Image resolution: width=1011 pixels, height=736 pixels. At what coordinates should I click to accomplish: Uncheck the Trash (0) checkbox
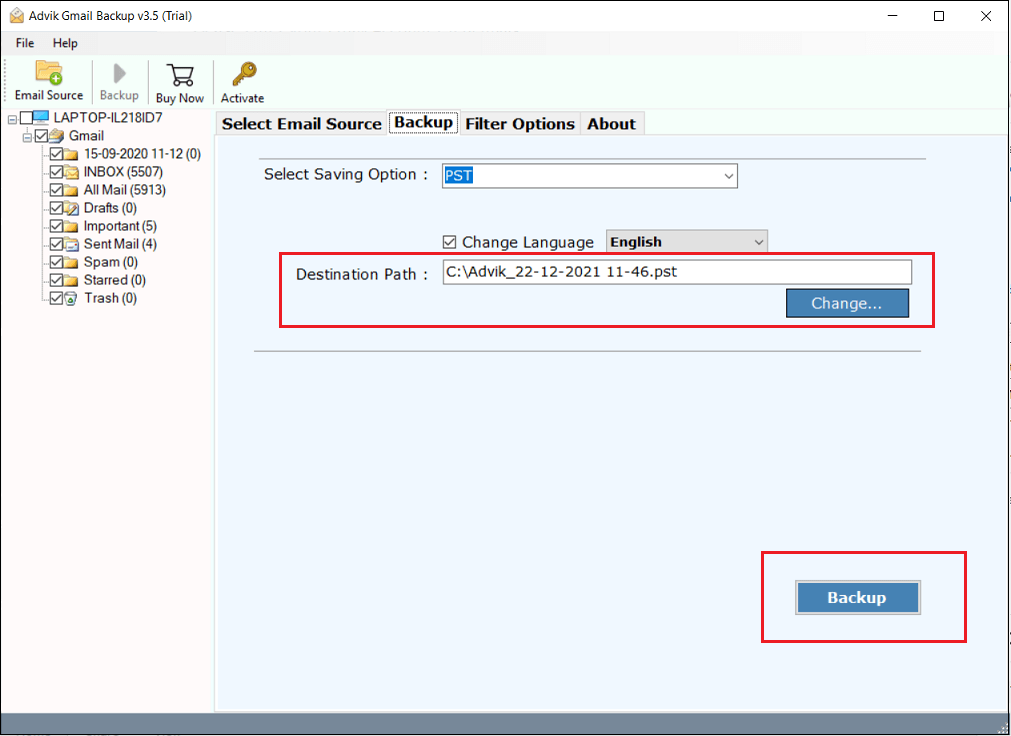56,298
